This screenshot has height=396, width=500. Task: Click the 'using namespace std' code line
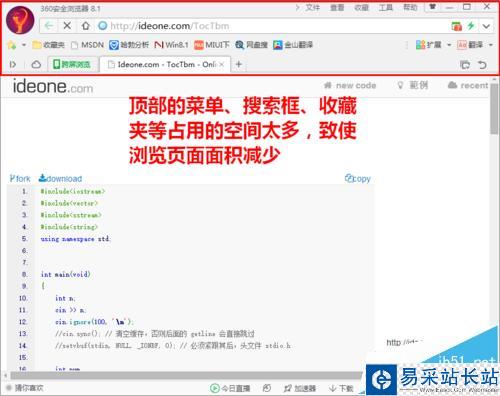(x=76, y=239)
